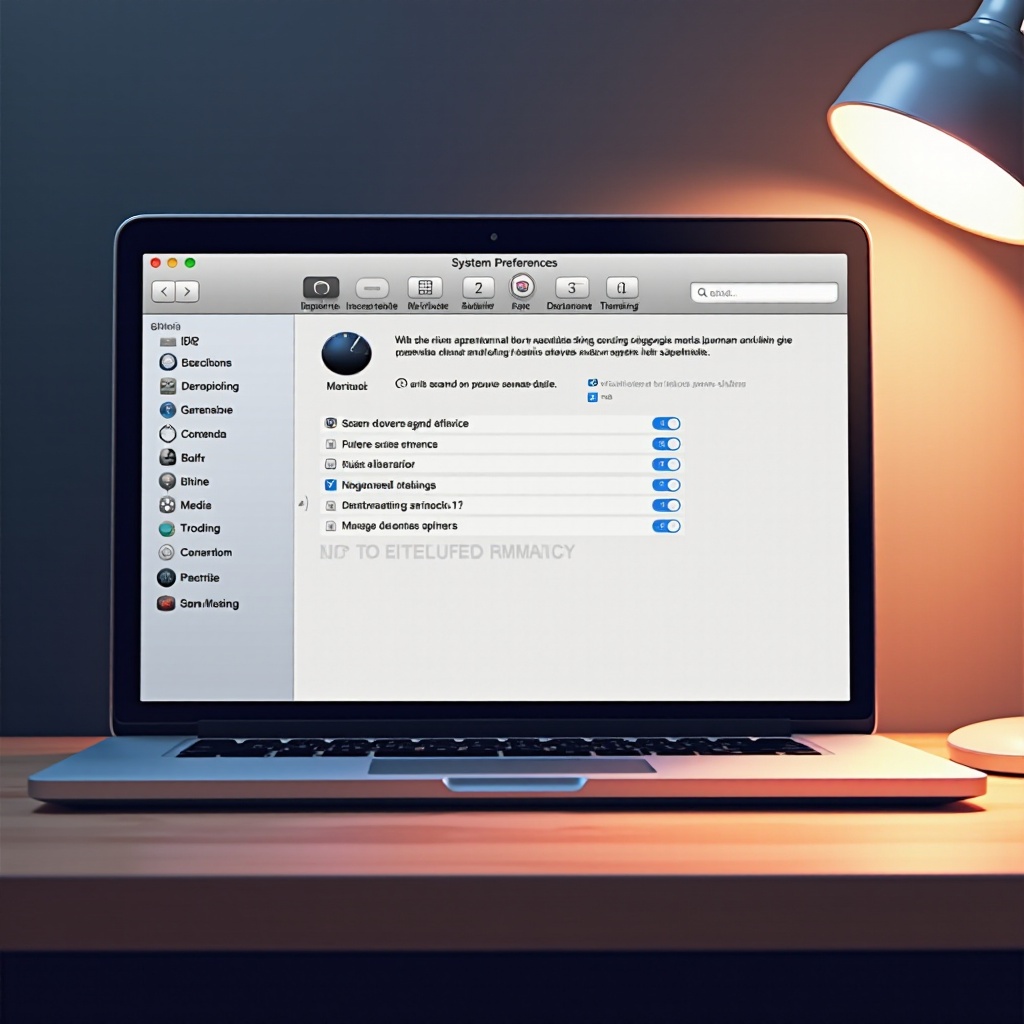Image resolution: width=1024 pixels, height=1024 pixels.
Task: Select Troding in the sidebar
Action: (x=190, y=528)
